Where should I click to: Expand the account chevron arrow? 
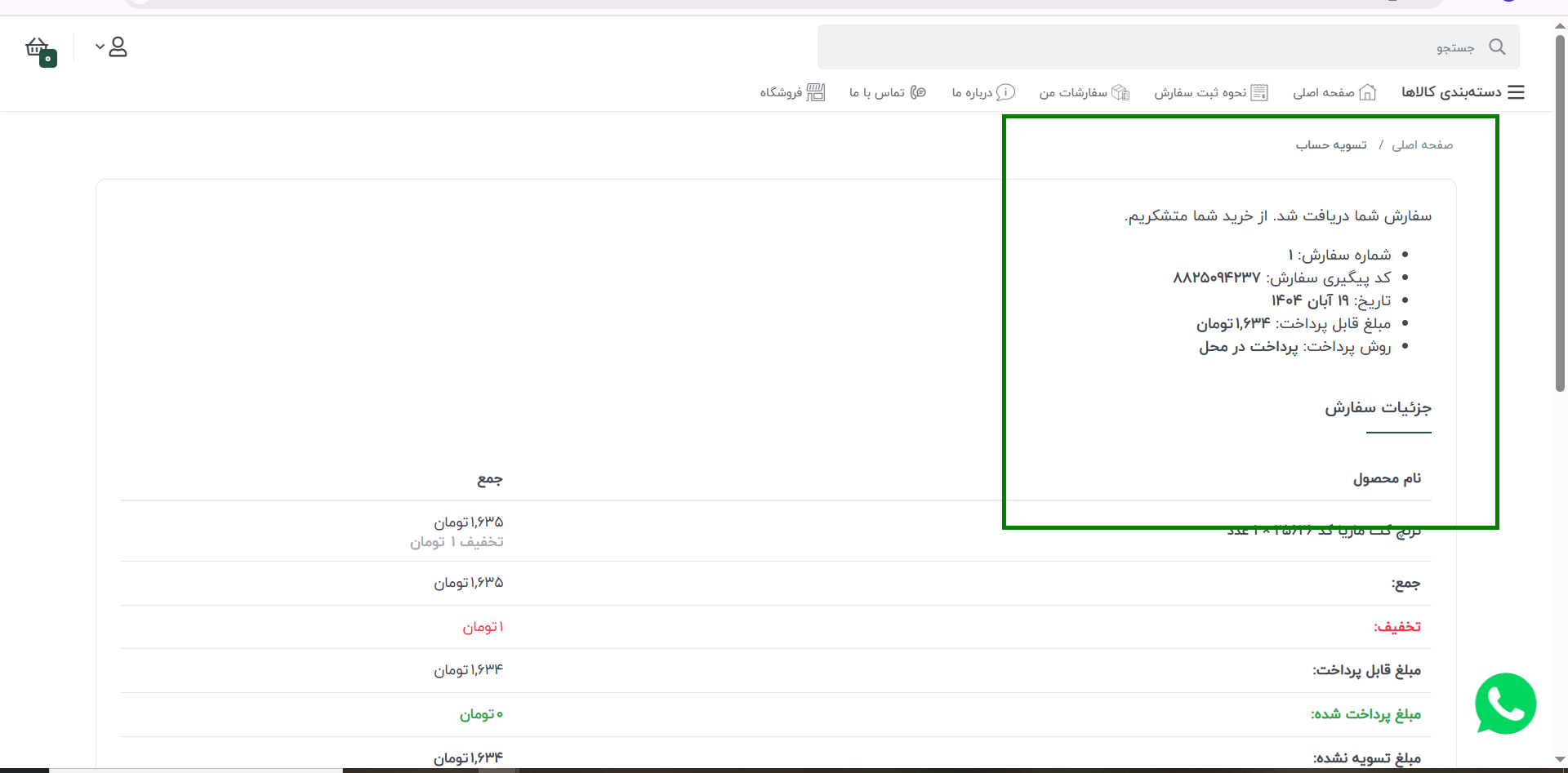coord(100,47)
